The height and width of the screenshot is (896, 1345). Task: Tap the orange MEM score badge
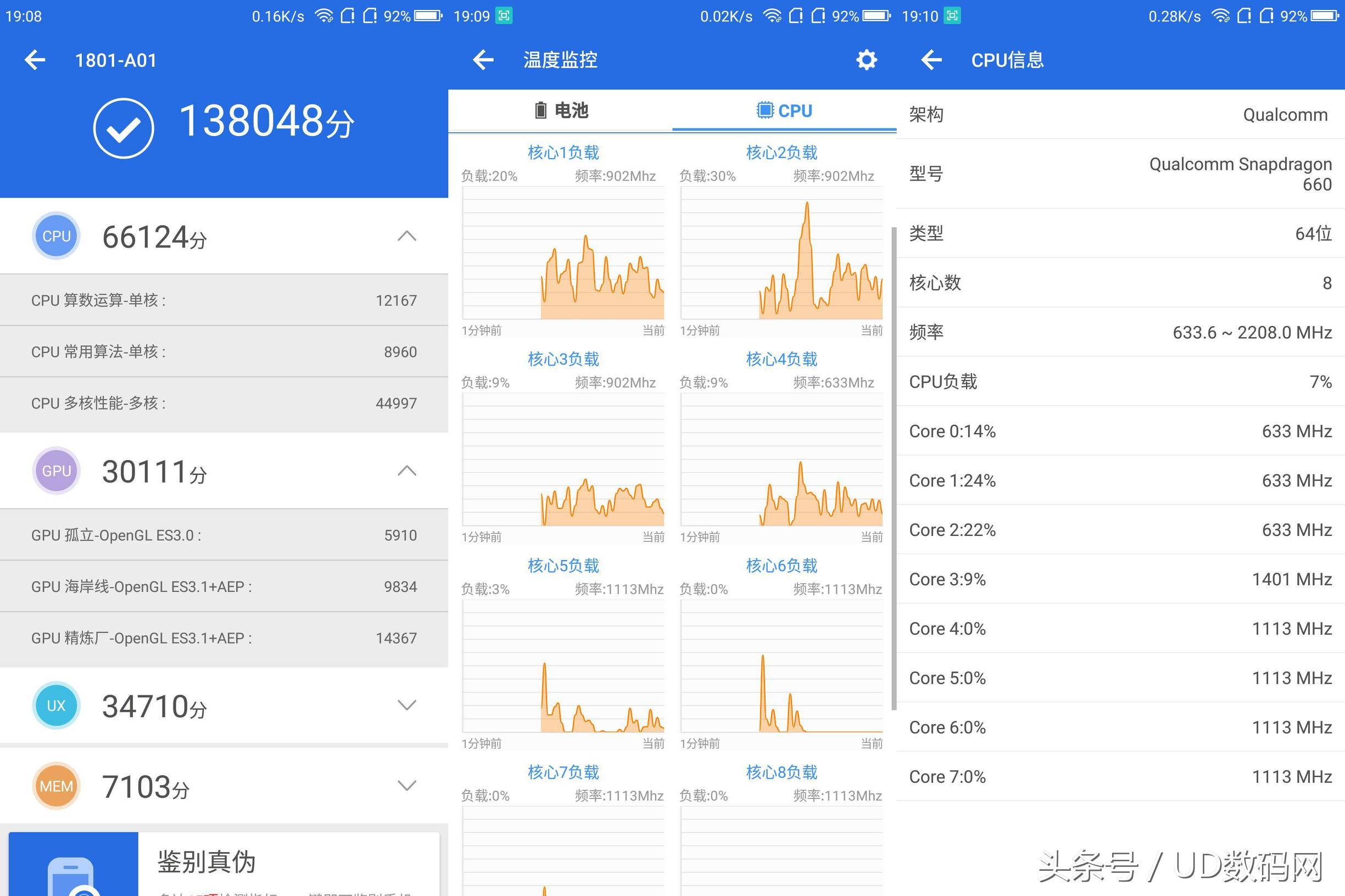coord(56,786)
